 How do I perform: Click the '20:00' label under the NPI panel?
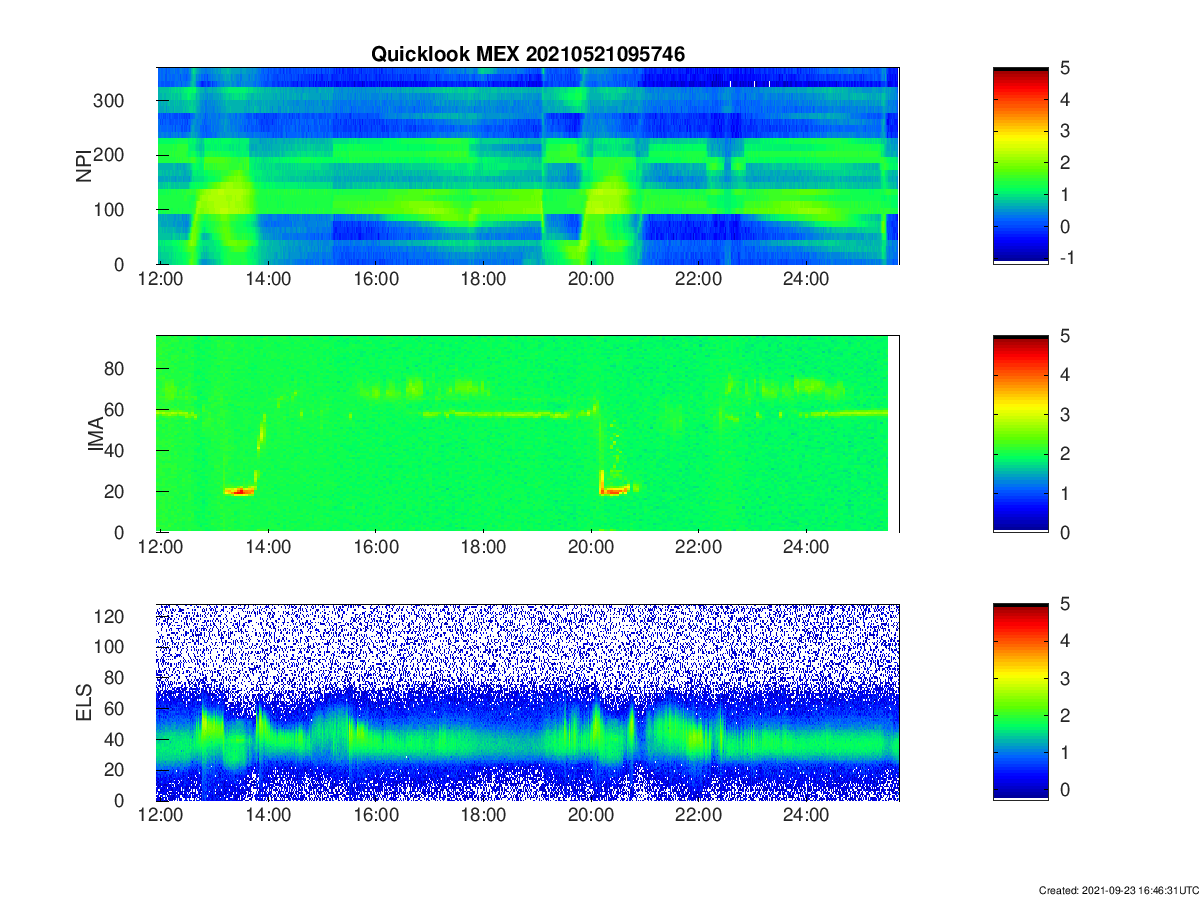[591, 280]
